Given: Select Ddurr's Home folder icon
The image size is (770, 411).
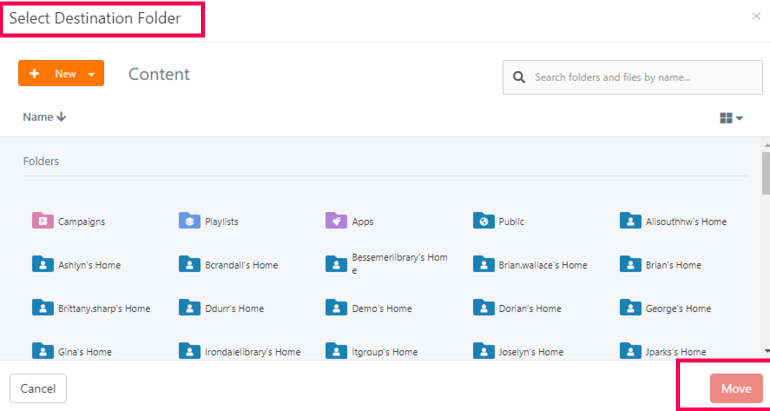Looking at the screenshot, I should pyautogui.click(x=189, y=308).
